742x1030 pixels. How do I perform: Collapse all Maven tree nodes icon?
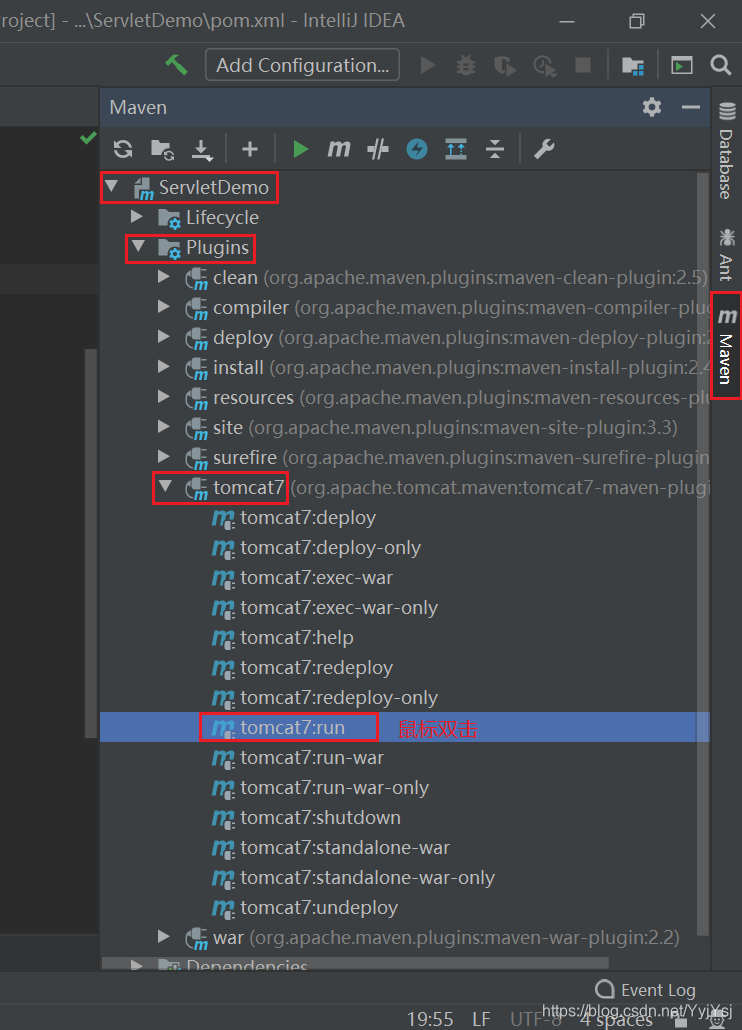(494, 149)
